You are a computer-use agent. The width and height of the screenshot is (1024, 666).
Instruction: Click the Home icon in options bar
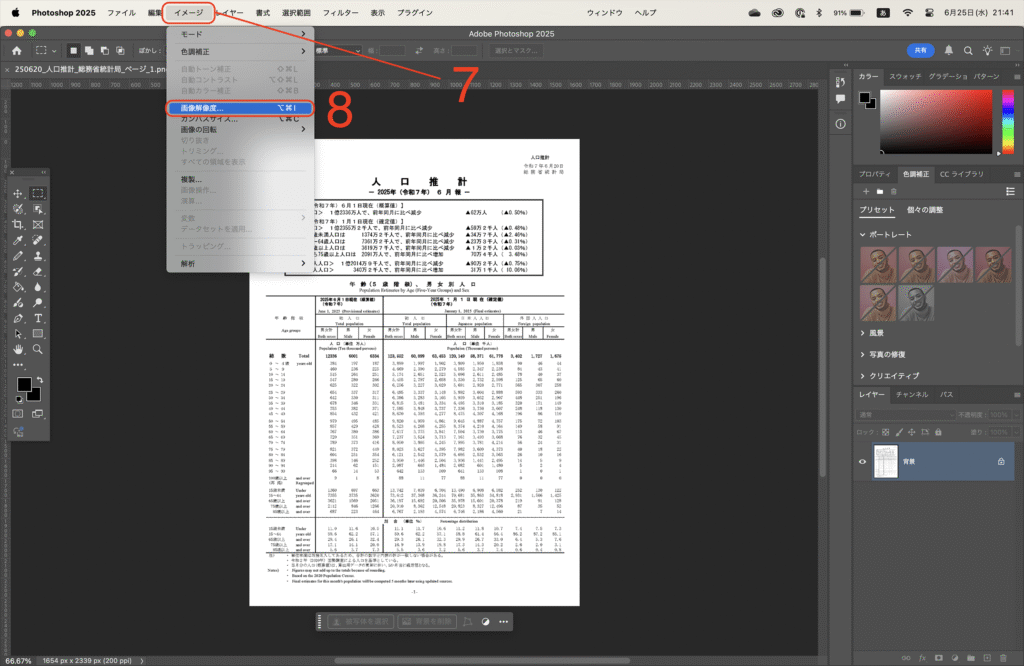click(16, 51)
